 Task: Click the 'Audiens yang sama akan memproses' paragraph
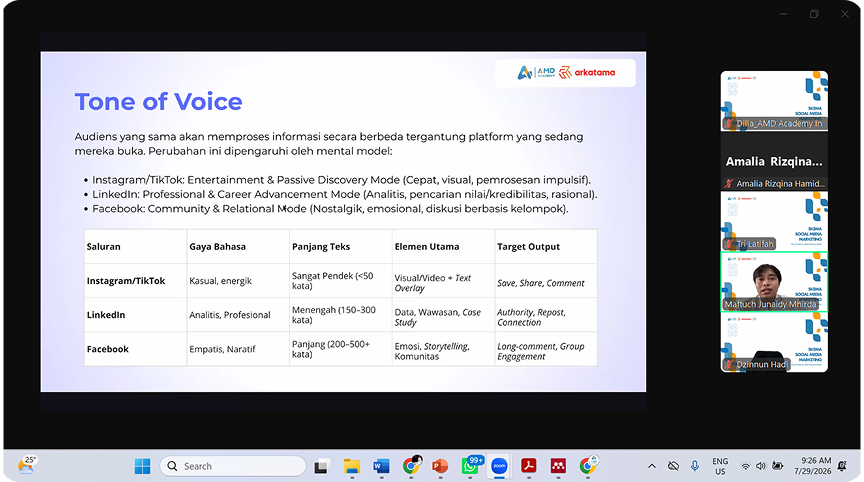[x=329, y=144]
